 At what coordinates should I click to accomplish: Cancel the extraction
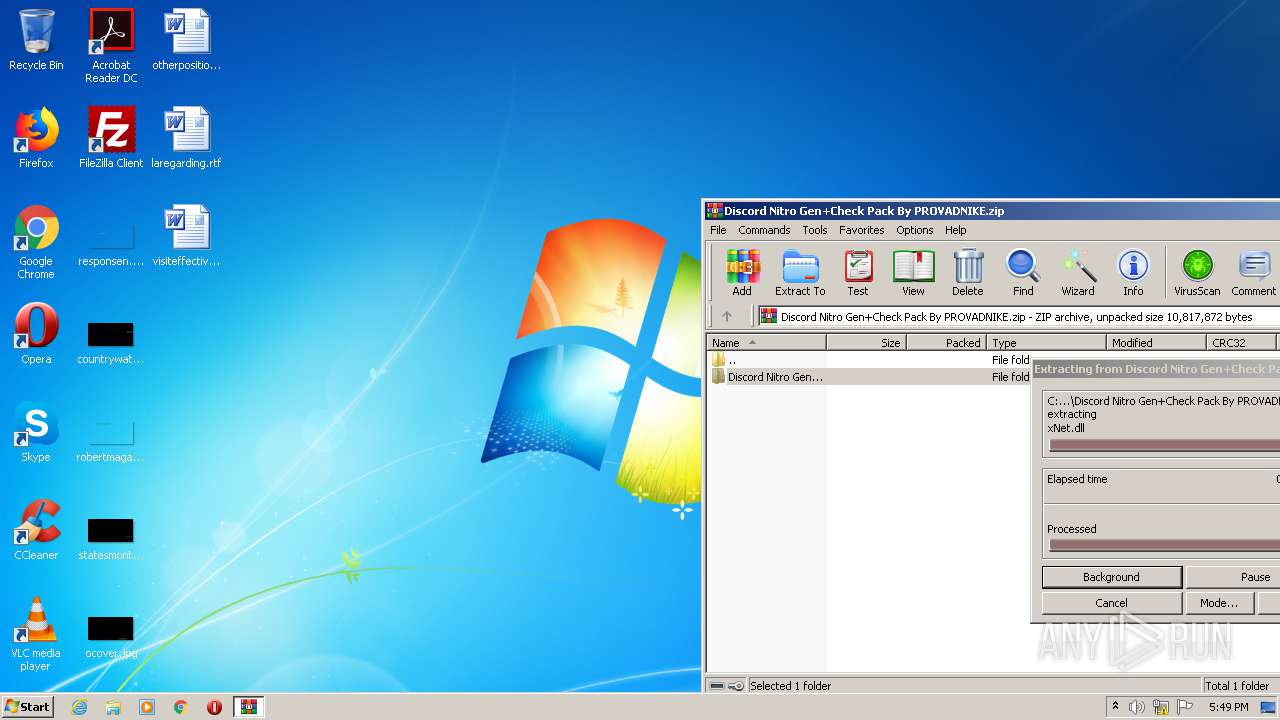(x=1111, y=603)
